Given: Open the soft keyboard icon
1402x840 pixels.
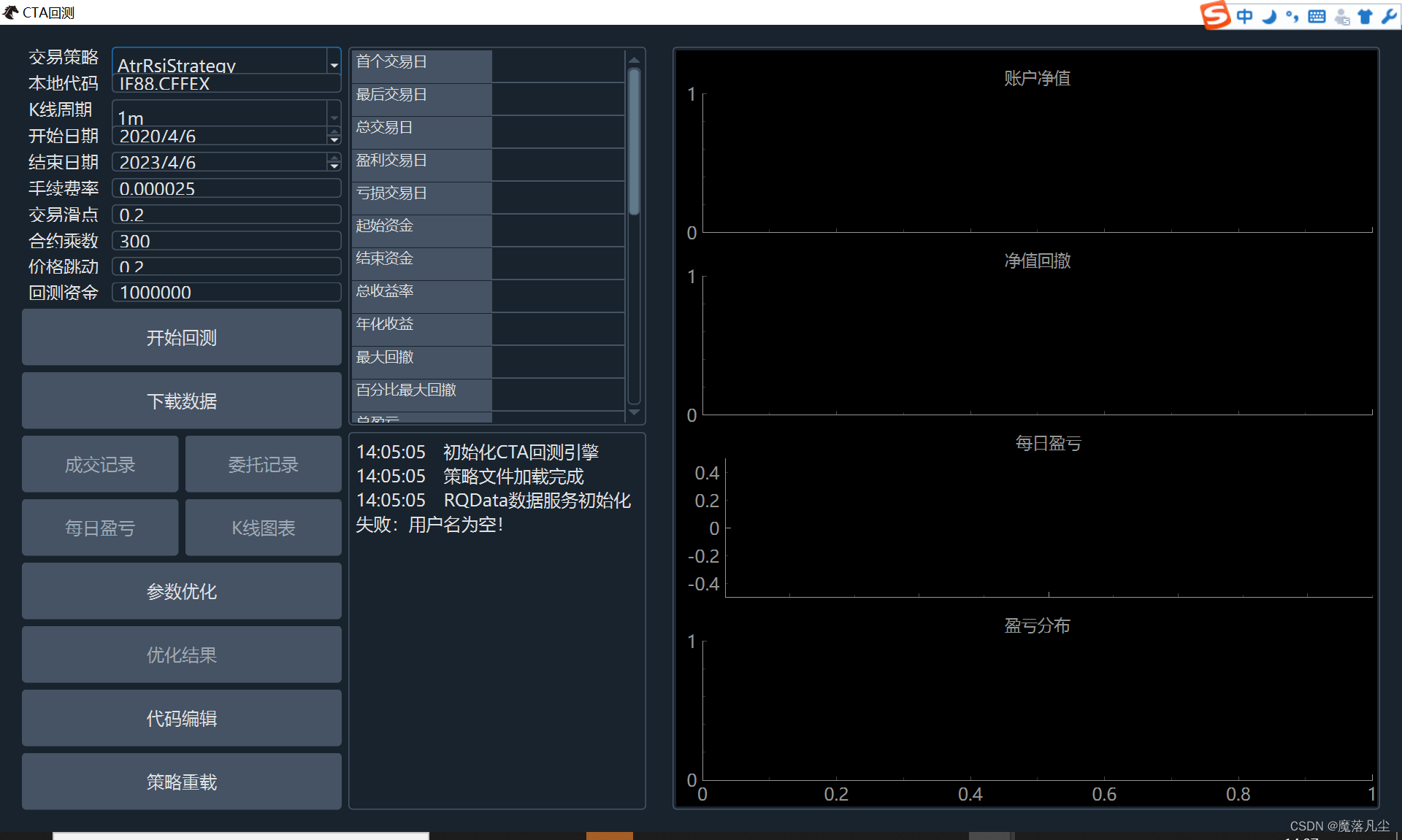Looking at the screenshot, I should click(1317, 16).
